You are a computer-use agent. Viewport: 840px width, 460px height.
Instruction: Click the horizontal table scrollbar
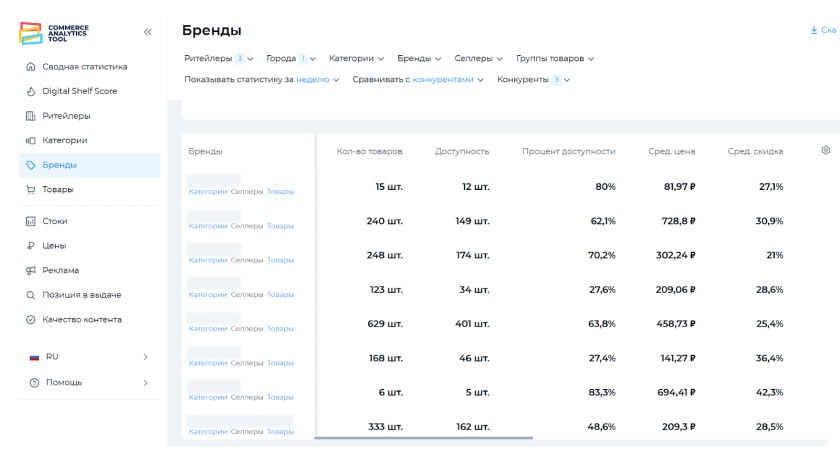coord(424,438)
